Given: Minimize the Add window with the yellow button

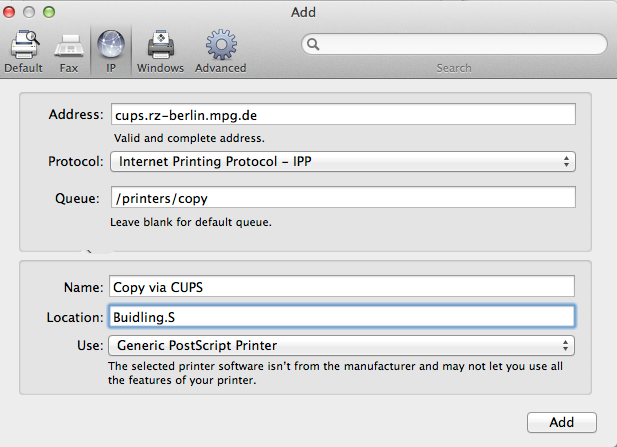Looking at the screenshot, I should (31, 12).
